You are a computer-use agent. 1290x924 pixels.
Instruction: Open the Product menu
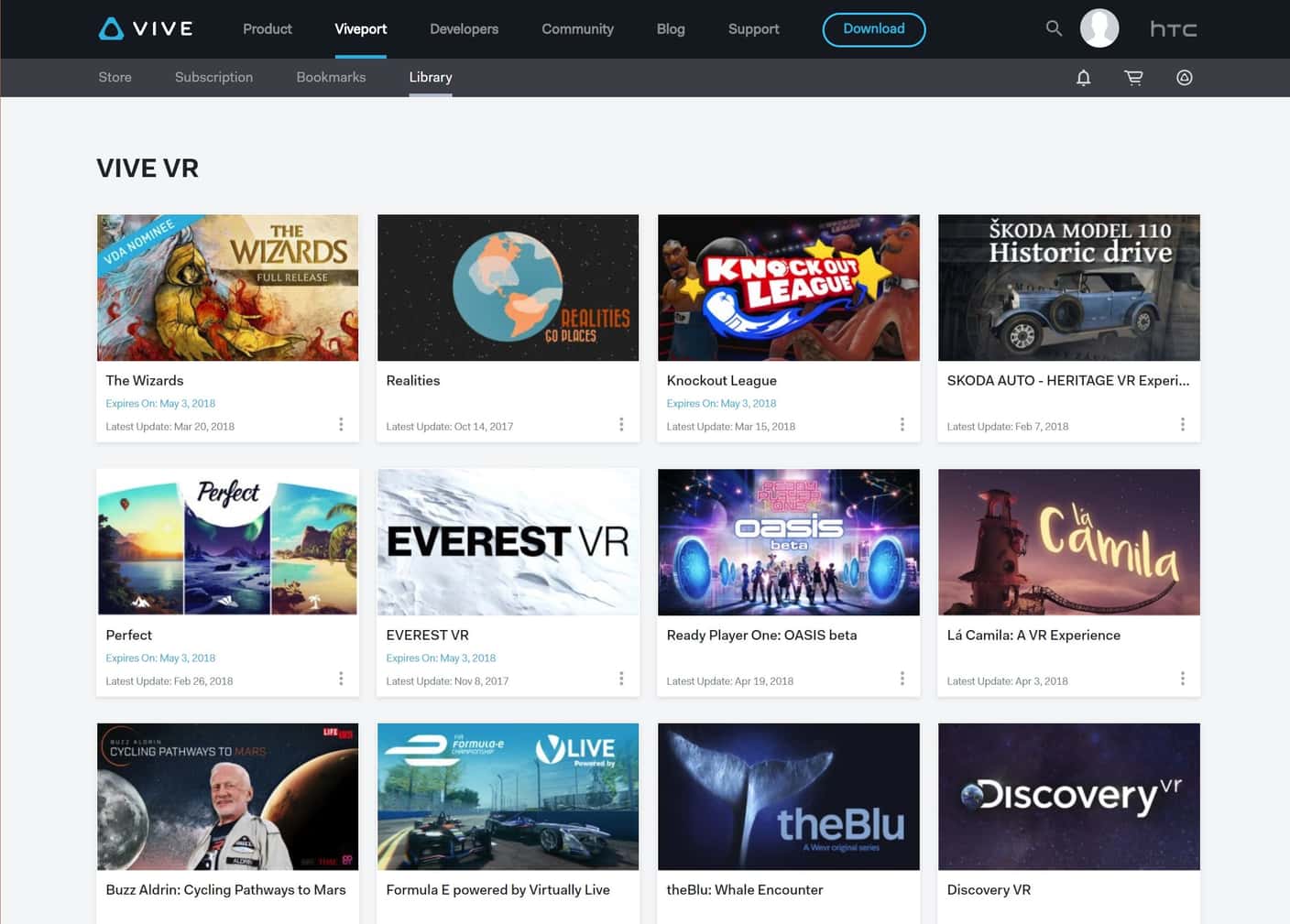tap(268, 29)
